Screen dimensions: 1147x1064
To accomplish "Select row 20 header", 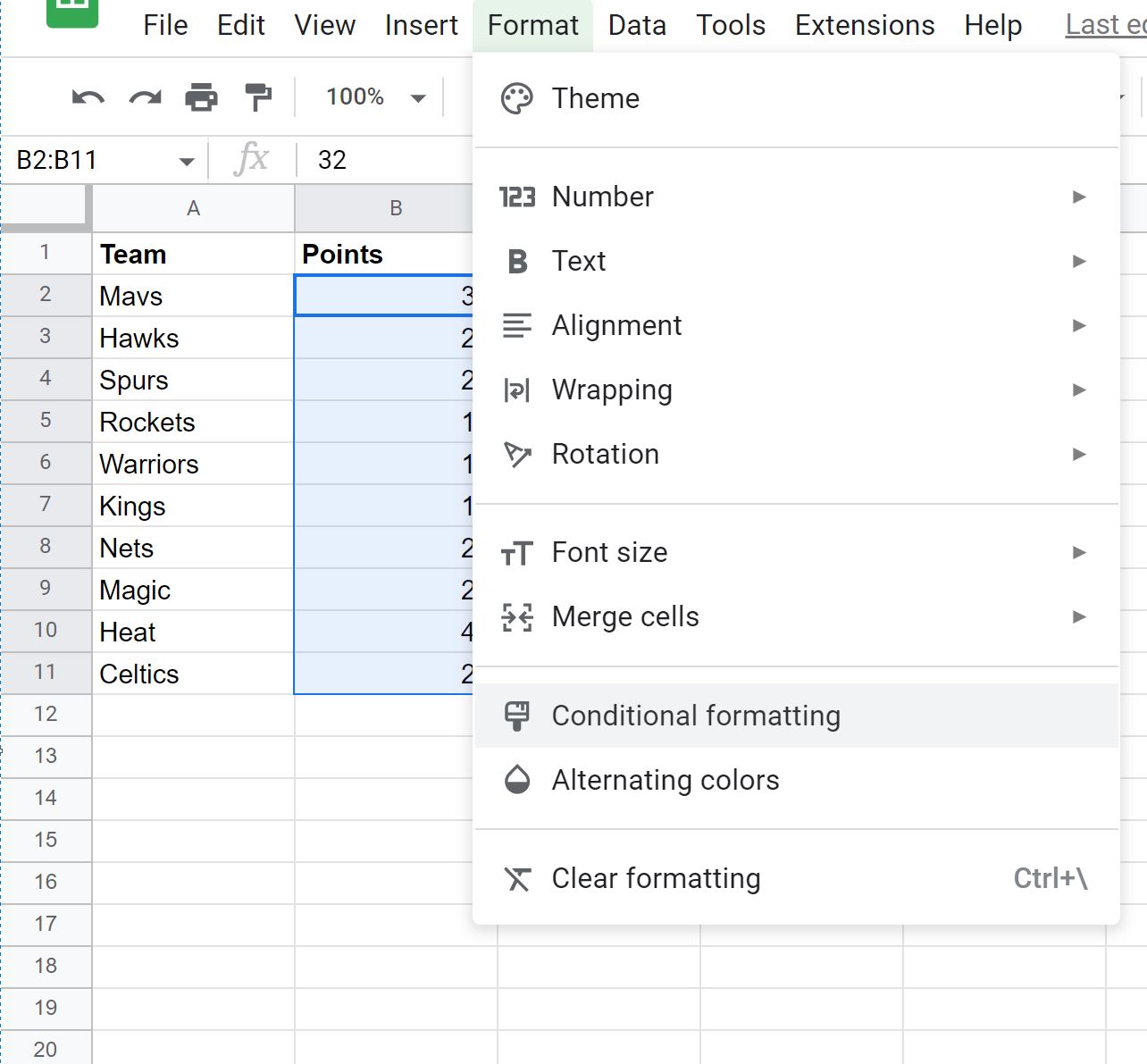I will (45, 1049).
